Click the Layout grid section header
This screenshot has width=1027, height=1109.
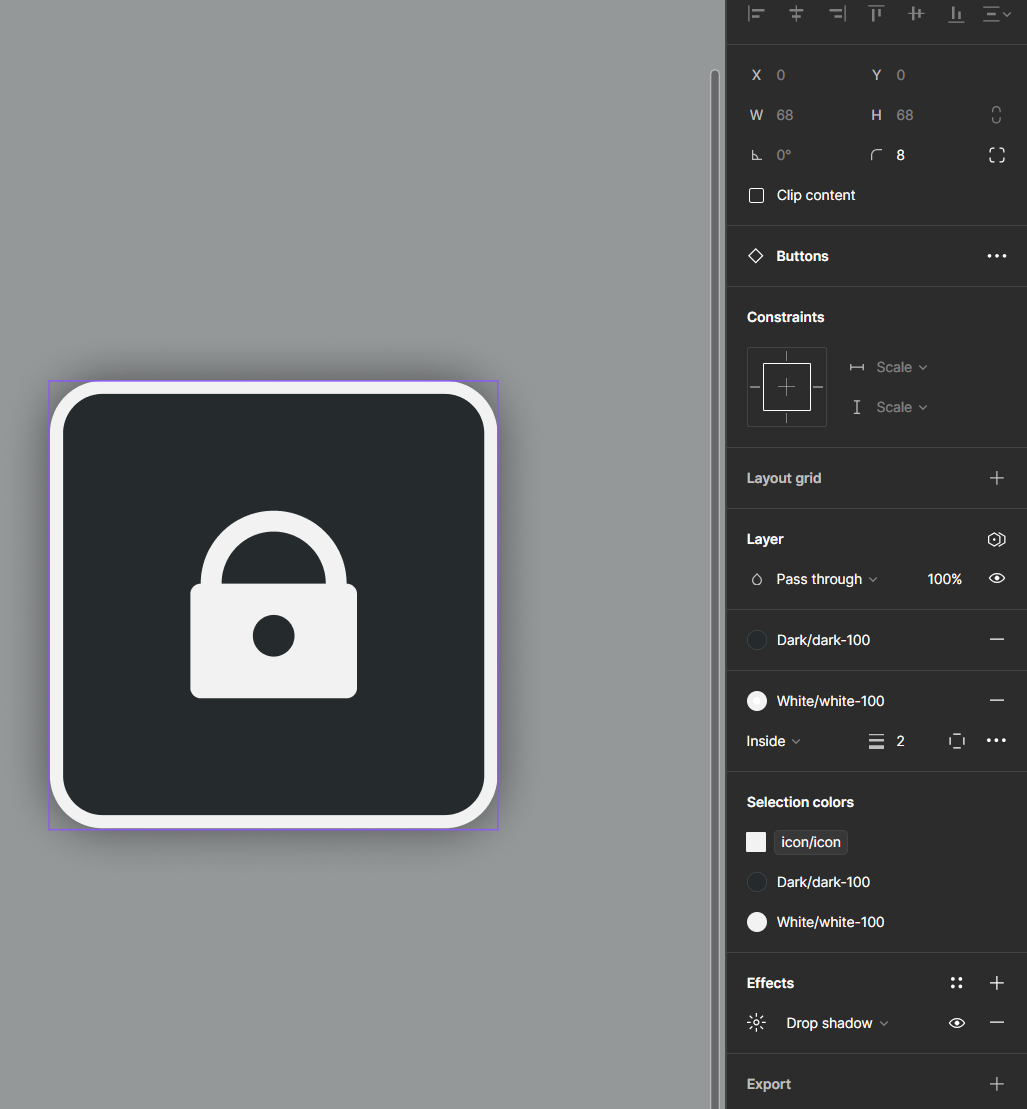point(784,478)
